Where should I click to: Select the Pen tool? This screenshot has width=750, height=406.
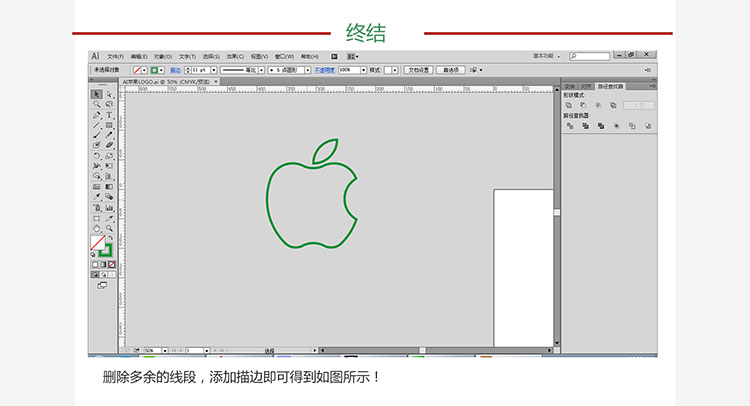(97, 115)
